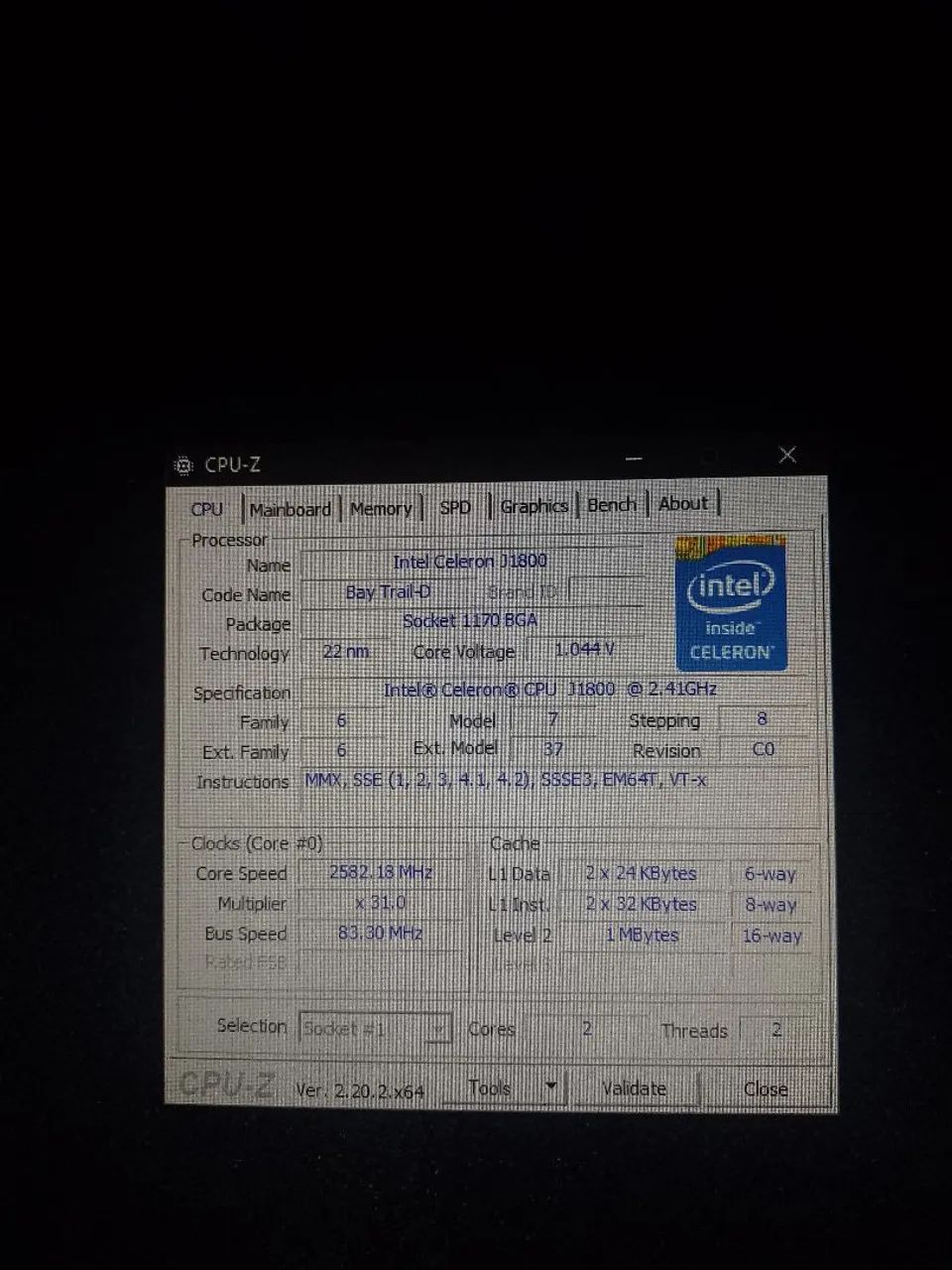Click the Package value Socket 1170 BGA

coord(471,621)
